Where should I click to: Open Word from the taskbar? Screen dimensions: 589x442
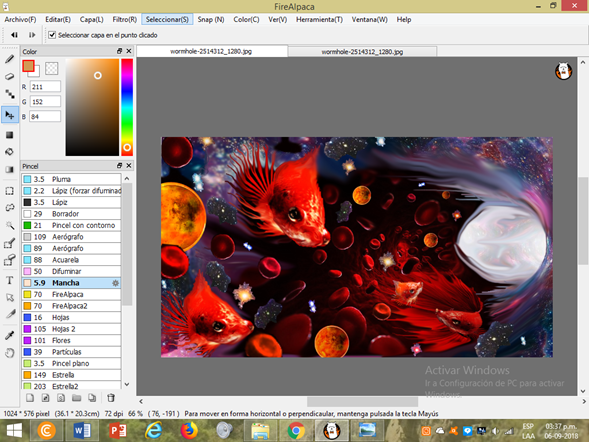pos(82,430)
